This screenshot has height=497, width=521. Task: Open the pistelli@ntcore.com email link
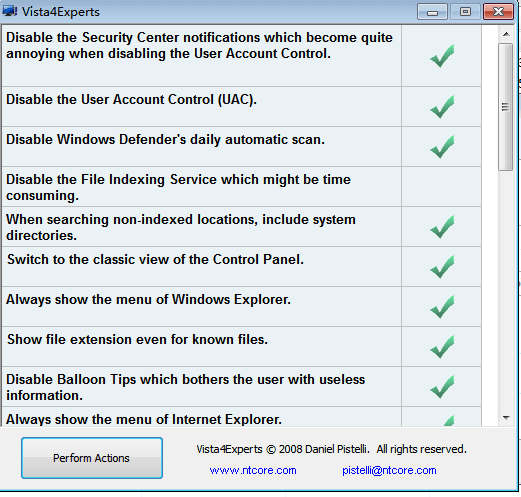coord(389,470)
